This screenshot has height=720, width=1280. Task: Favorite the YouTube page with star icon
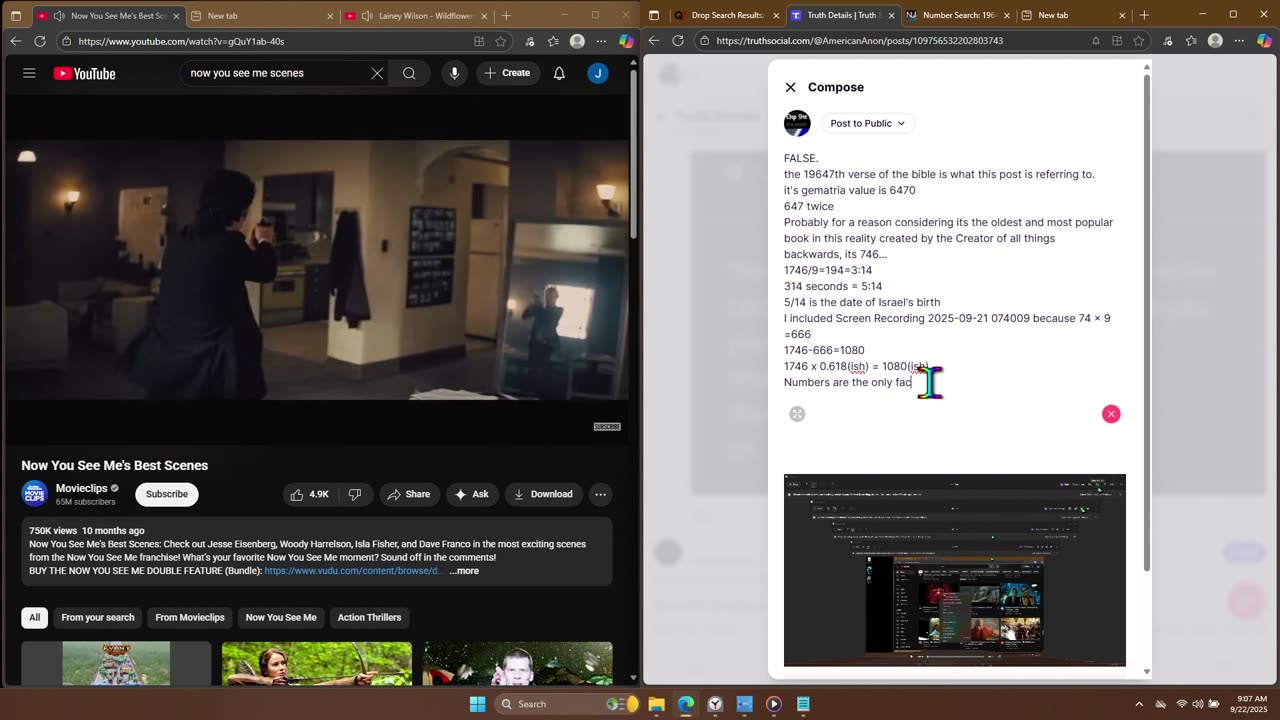501,41
